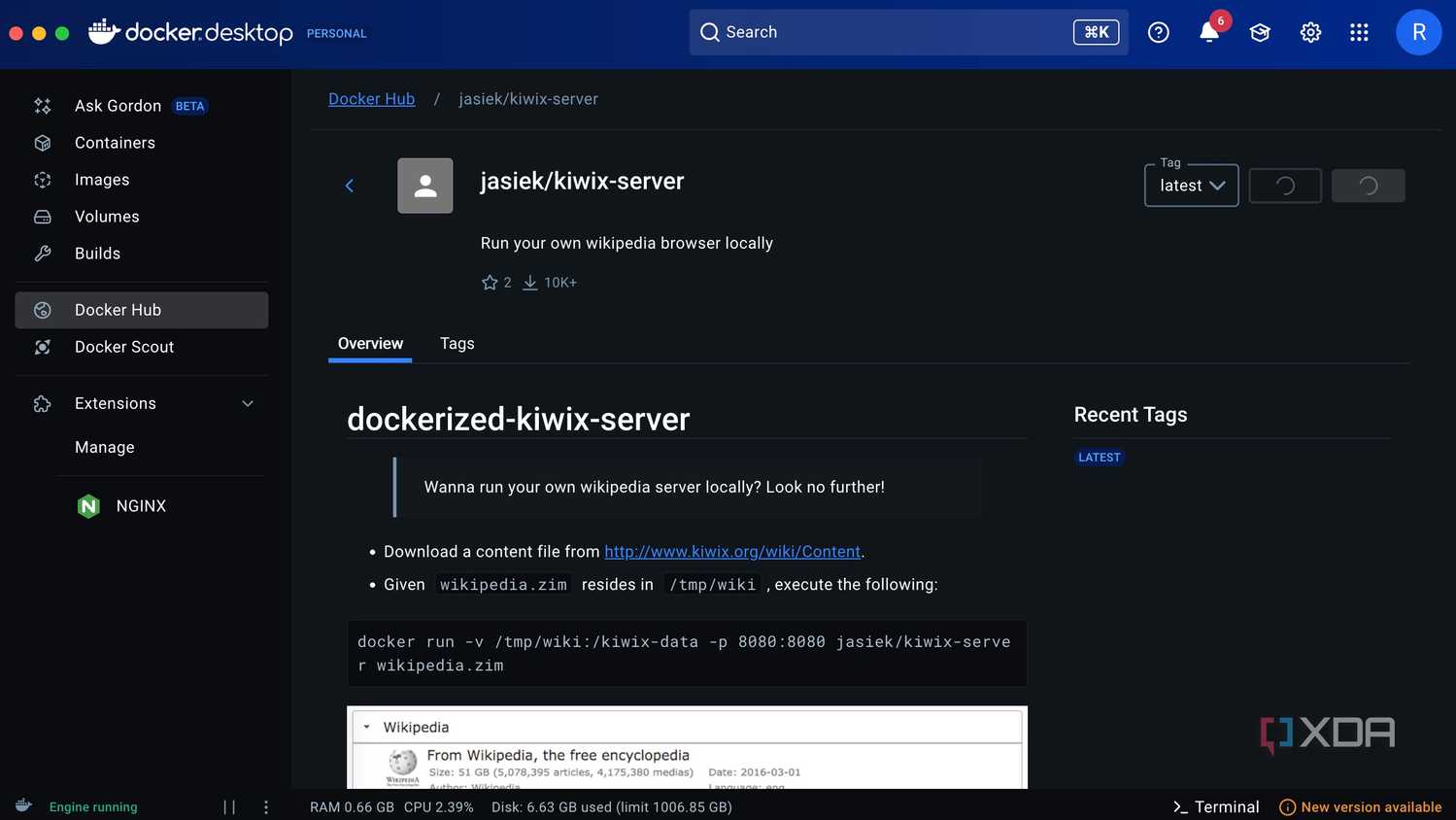Viewport: 1456px width, 820px height.
Task: Click the Recent Tags heading
Action: (x=1131, y=415)
